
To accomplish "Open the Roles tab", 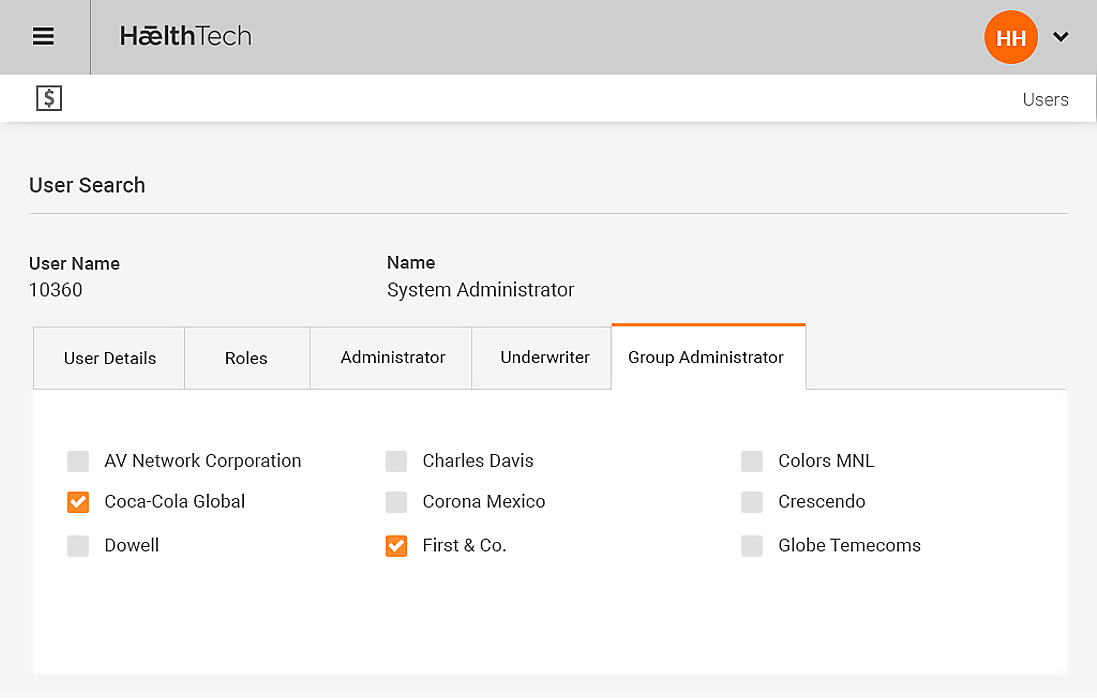I will point(246,358).
